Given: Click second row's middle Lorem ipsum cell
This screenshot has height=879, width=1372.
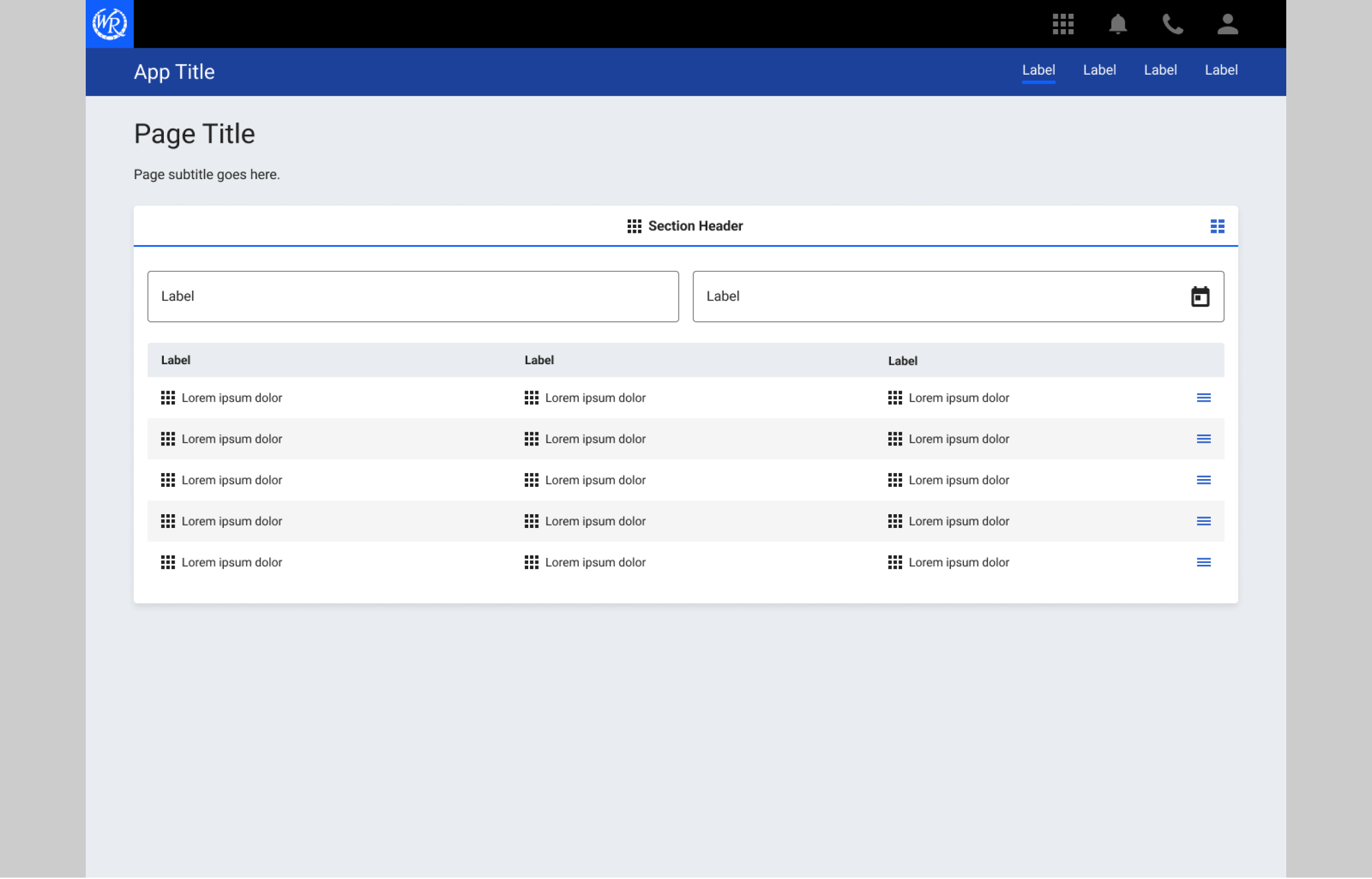Looking at the screenshot, I should pyautogui.click(x=594, y=439).
